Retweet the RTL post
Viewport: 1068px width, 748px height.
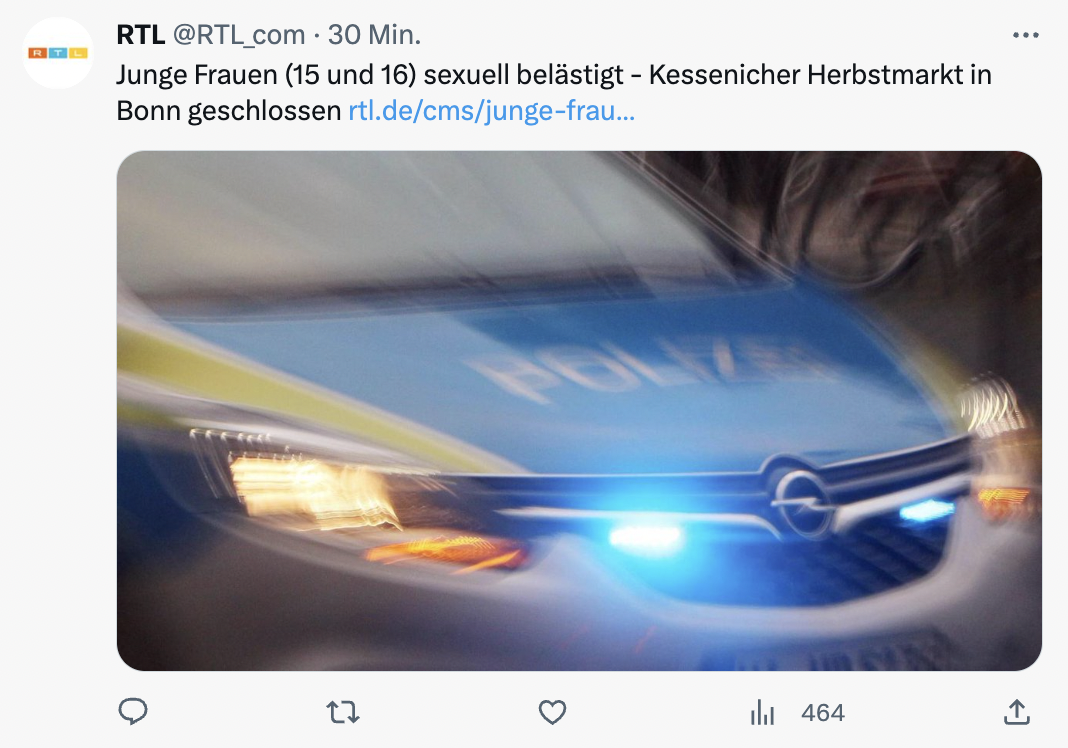pyautogui.click(x=343, y=713)
